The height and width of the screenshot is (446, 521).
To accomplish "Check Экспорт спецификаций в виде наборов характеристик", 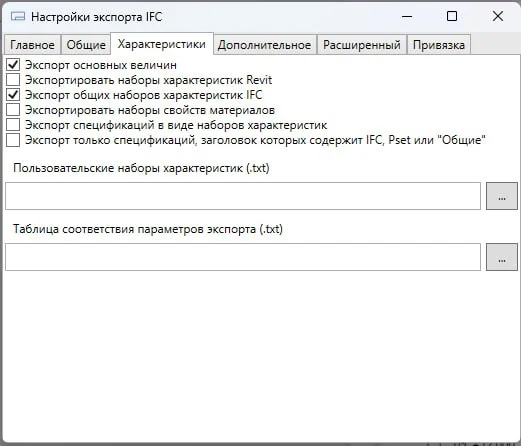I will [x=13, y=125].
